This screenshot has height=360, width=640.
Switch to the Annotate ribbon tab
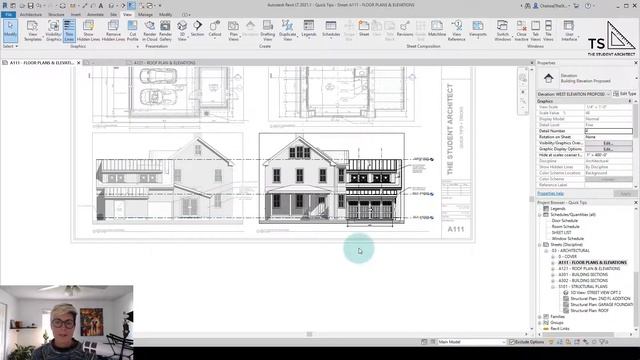click(96, 14)
